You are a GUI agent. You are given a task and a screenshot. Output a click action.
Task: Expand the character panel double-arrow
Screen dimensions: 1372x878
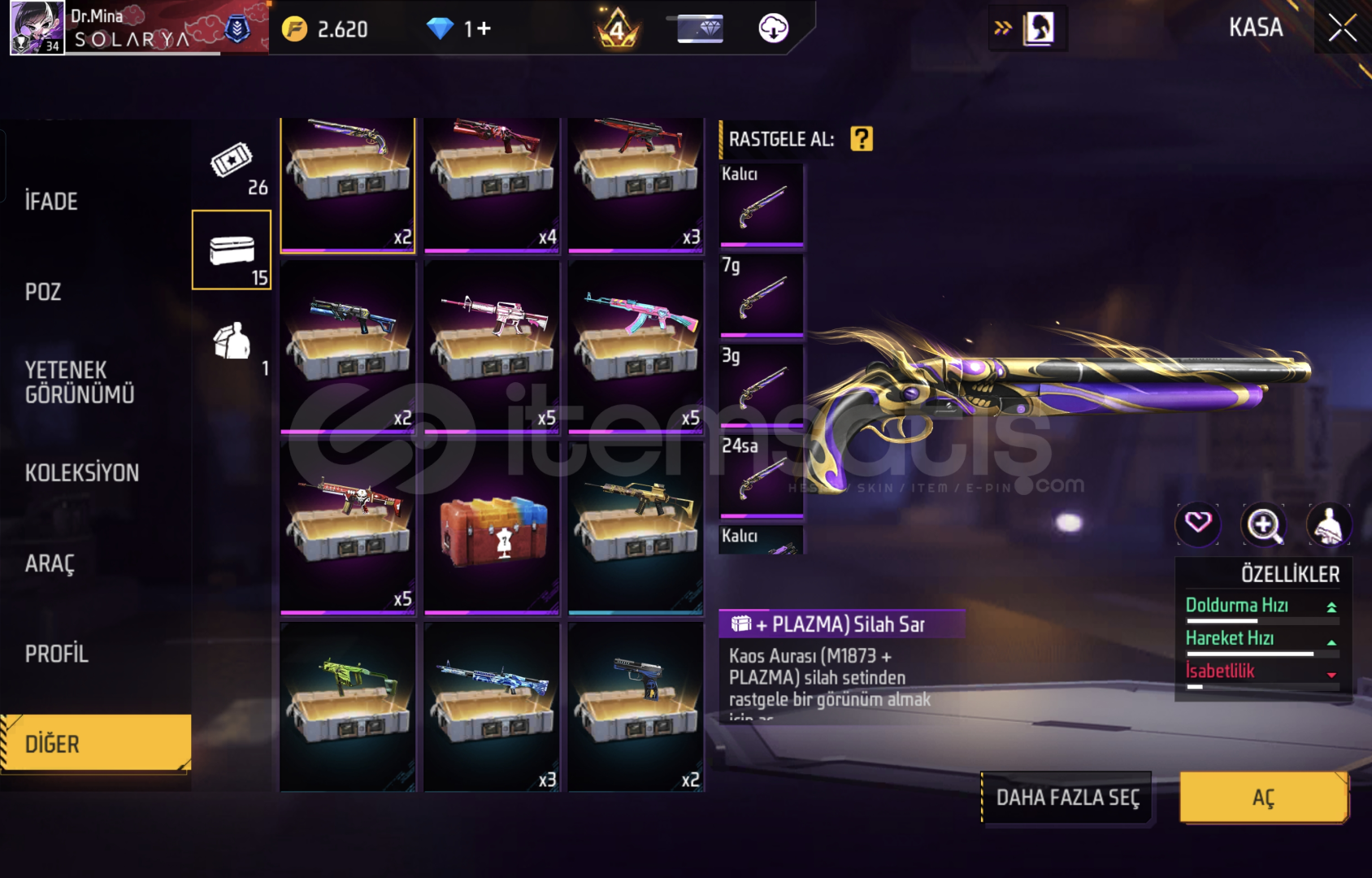click(x=1003, y=28)
